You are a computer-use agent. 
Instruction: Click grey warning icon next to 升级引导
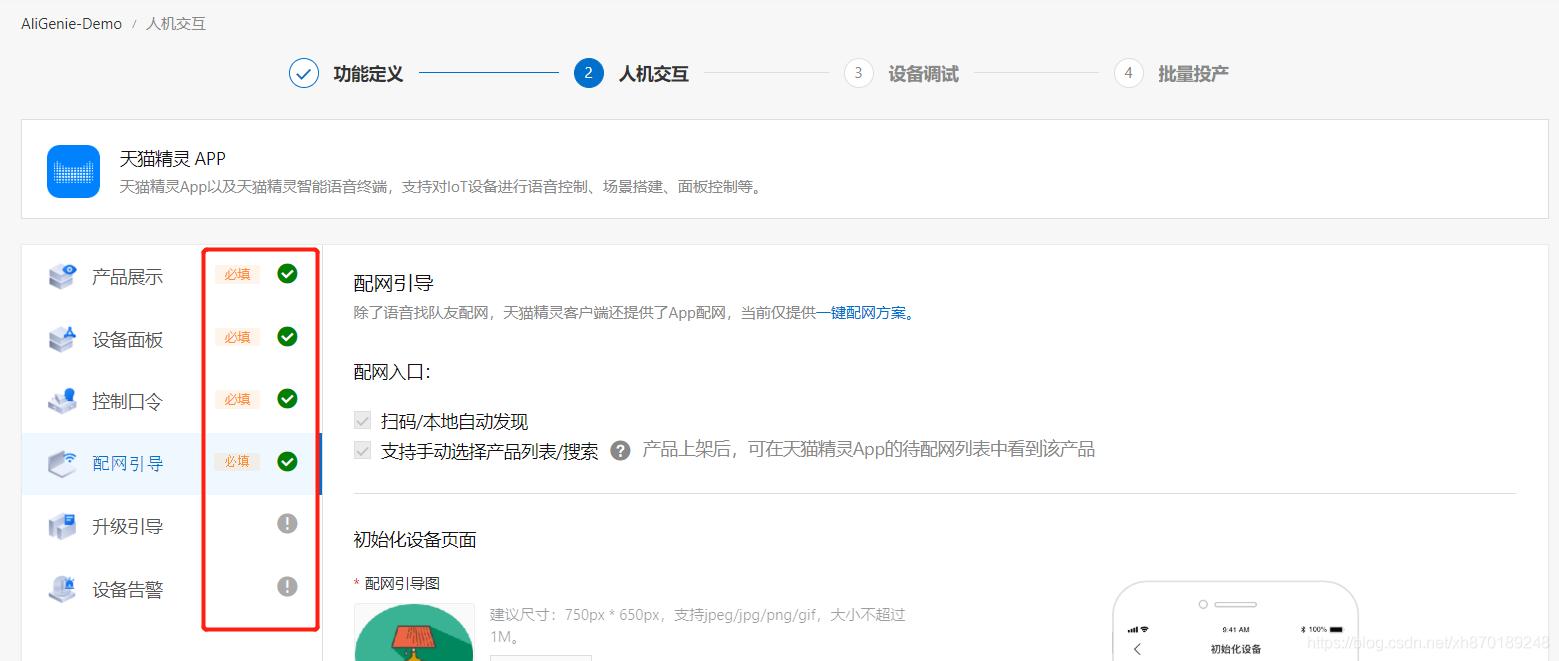tap(287, 524)
